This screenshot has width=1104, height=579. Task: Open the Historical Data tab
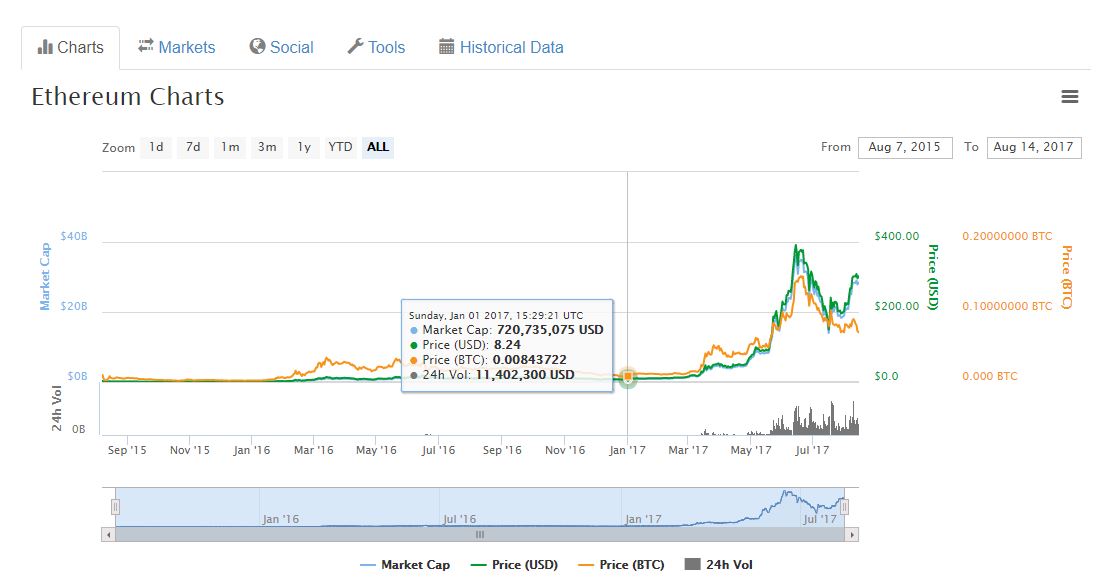coord(501,47)
